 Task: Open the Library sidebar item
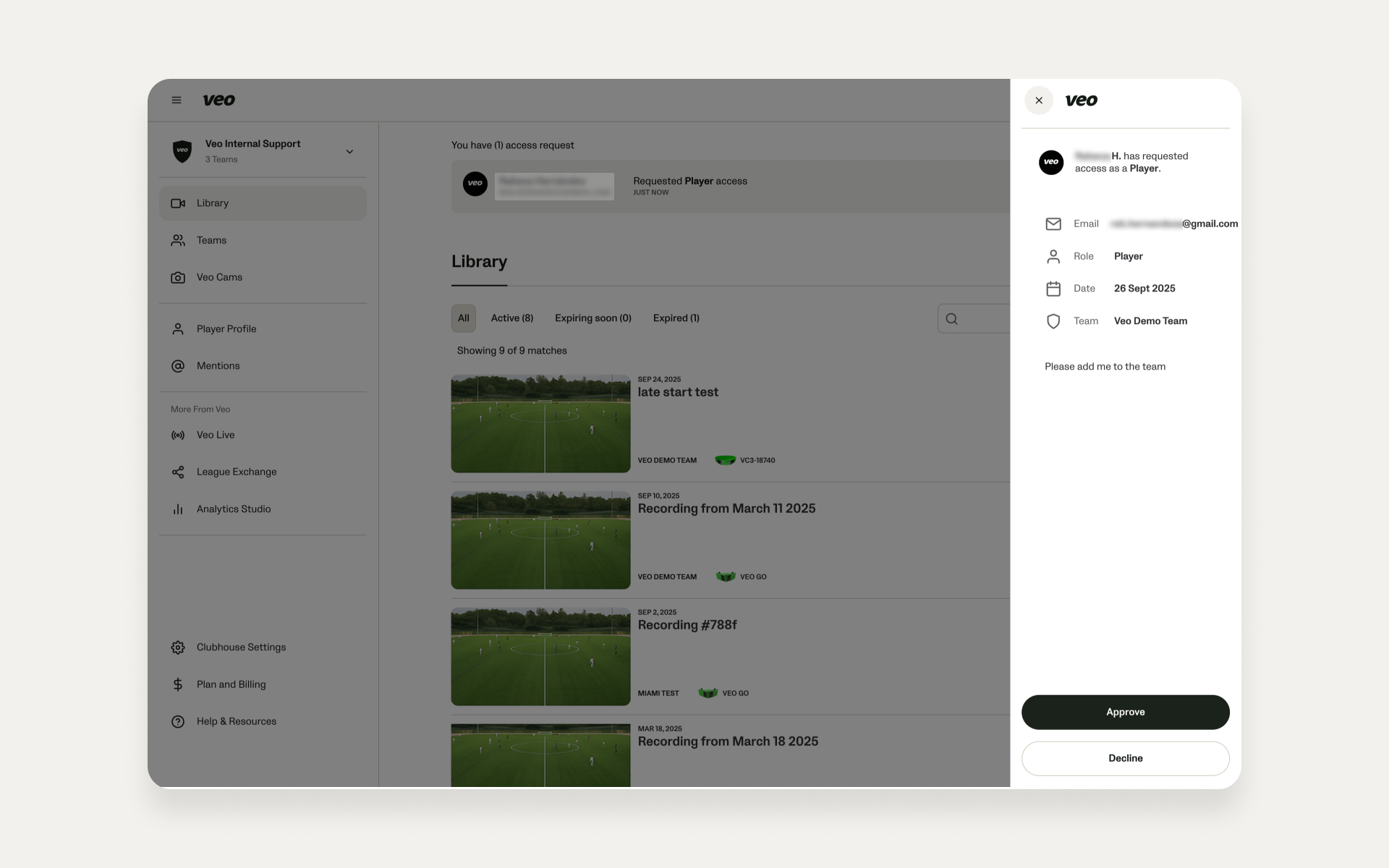[x=263, y=203]
